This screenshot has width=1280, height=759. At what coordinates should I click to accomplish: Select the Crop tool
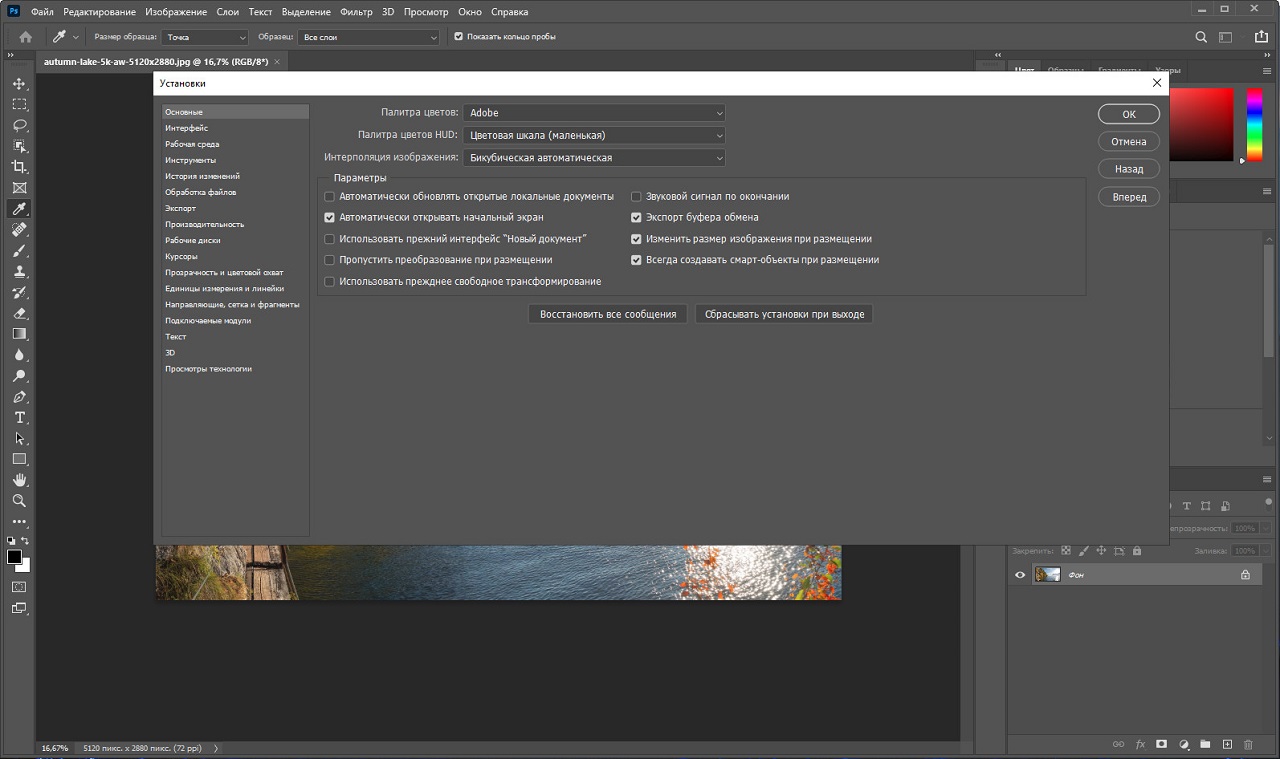[19, 167]
